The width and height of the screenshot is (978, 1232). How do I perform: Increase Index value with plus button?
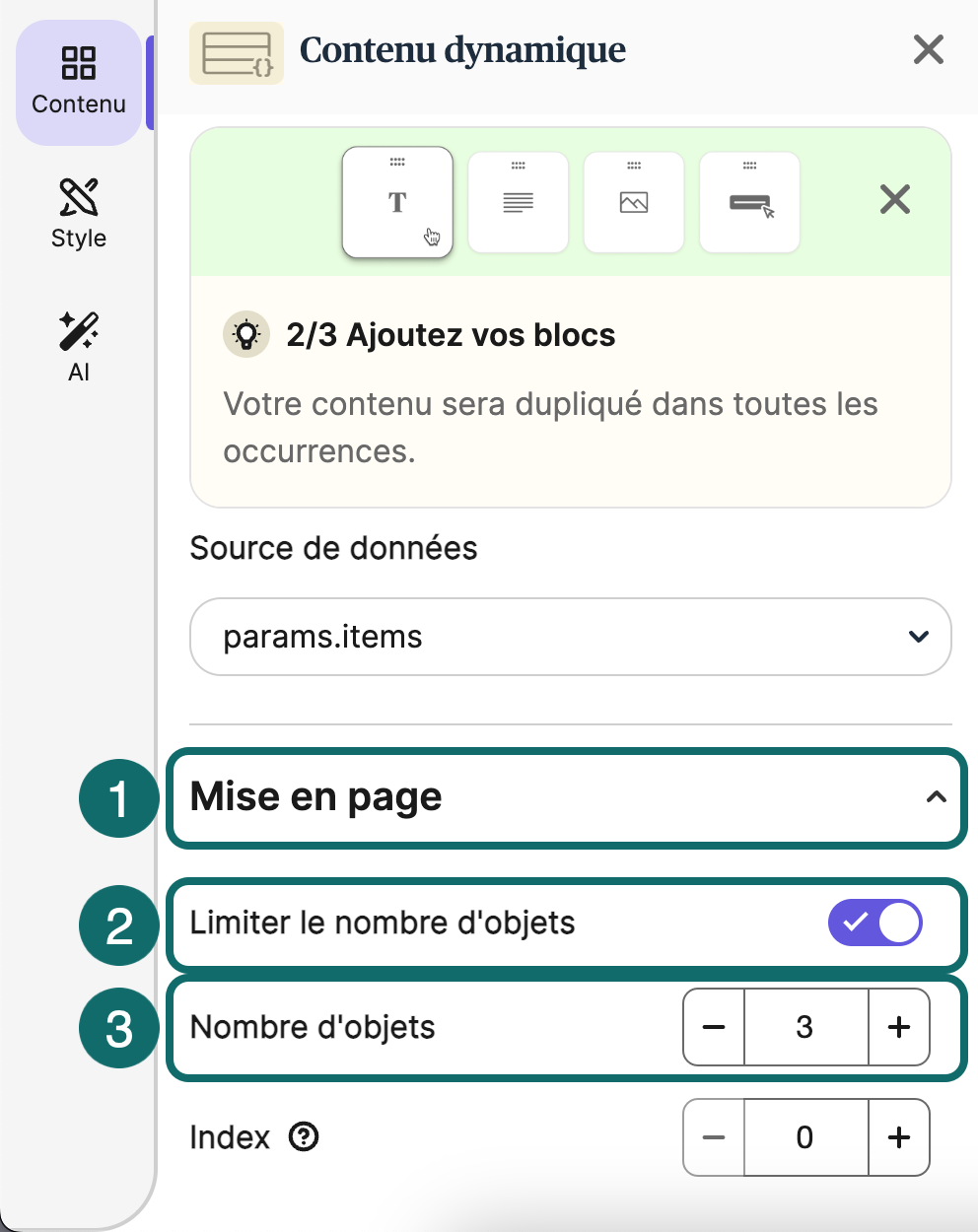point(899,1137)
